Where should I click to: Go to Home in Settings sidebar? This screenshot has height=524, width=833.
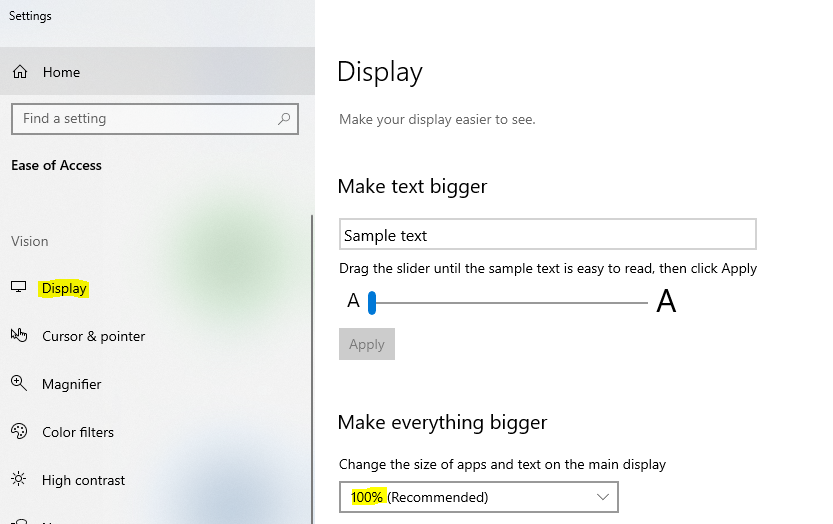coord(61,72)
